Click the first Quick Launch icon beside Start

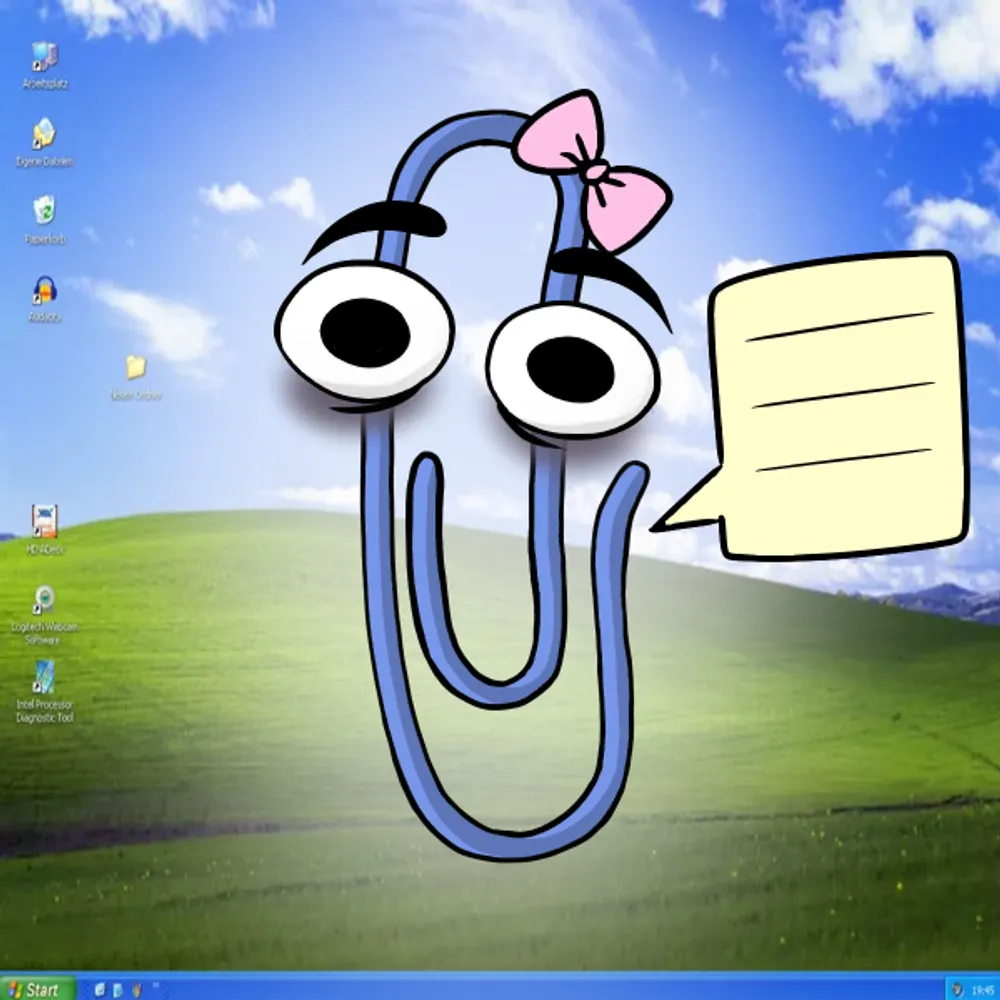tap(100, 989)
